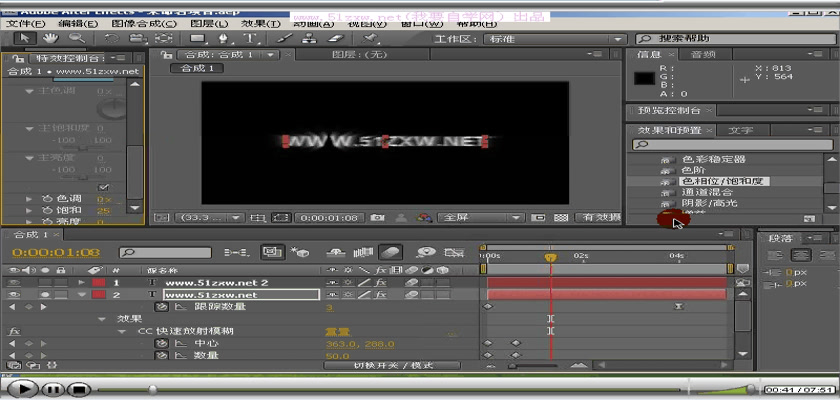Open the 图层(L) menu
This screenshot has width=840, height=400.
pyautogui.click(x=209, y=24)
